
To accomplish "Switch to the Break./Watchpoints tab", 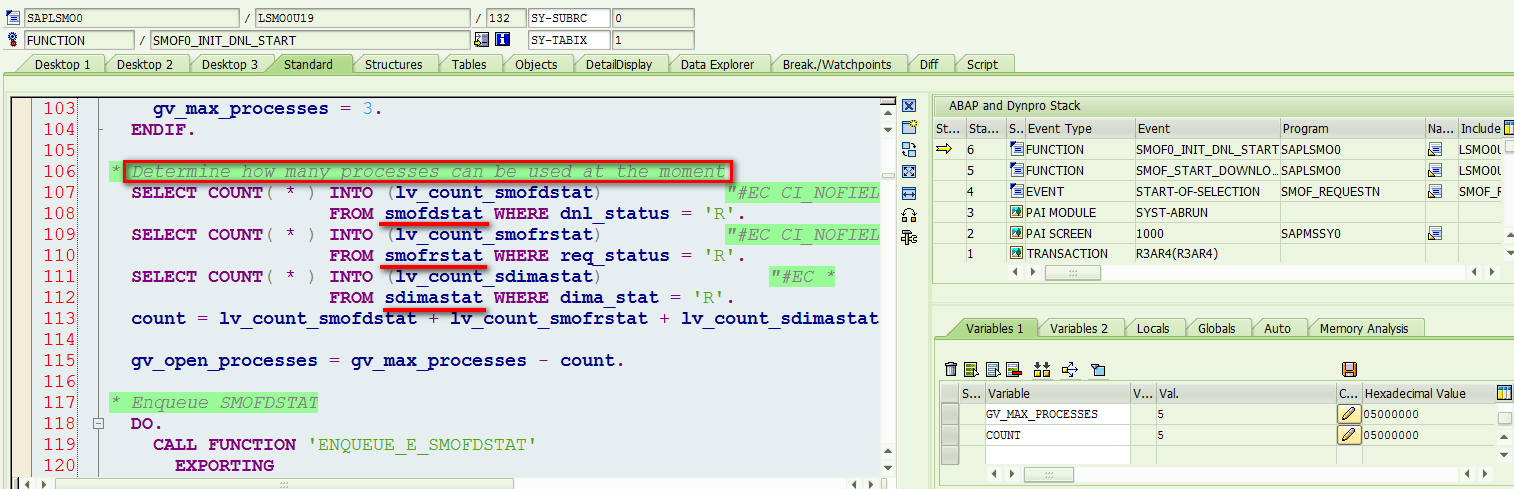I will coord(837,64).
